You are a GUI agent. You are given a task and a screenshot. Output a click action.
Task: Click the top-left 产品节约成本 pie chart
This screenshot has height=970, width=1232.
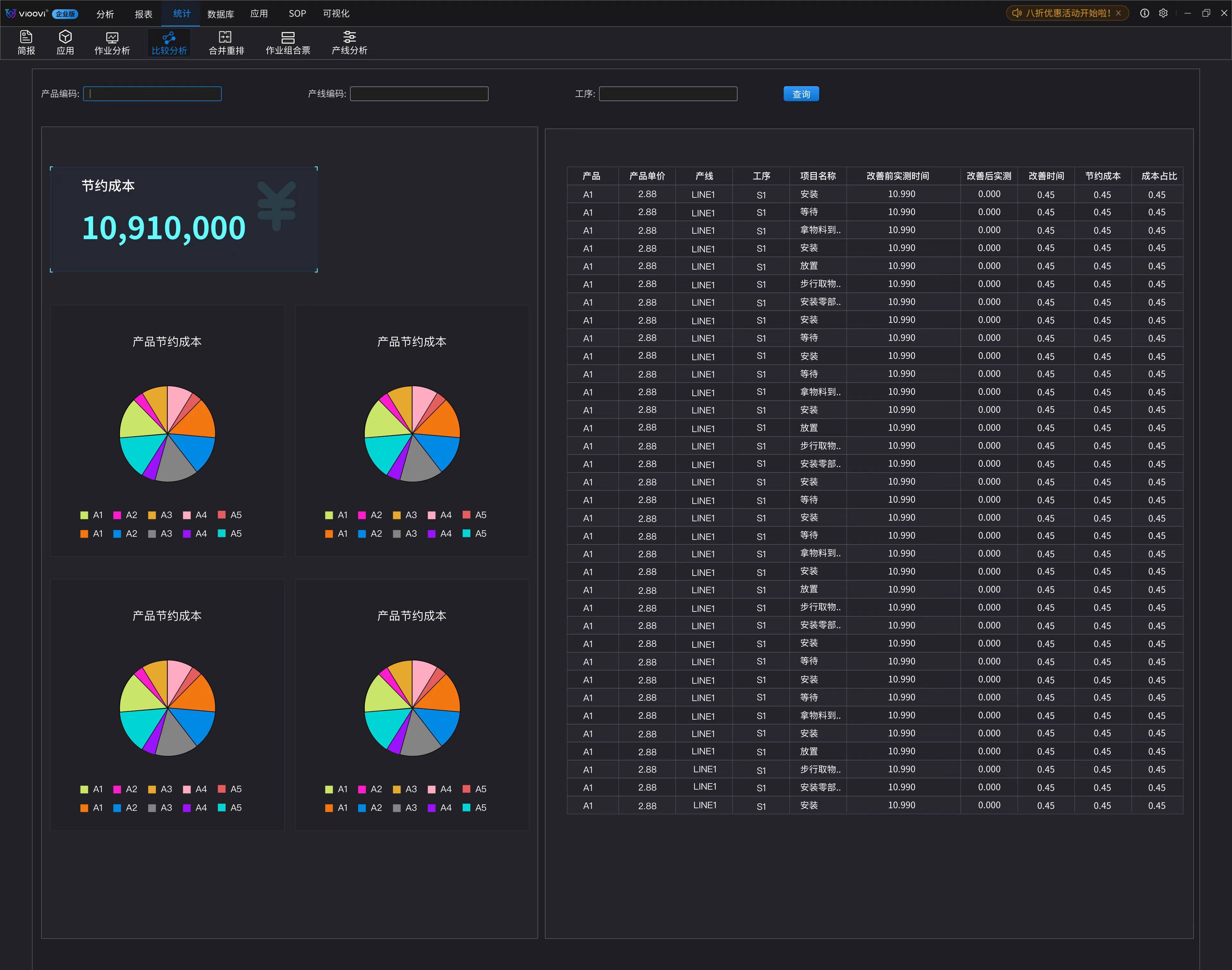[x=167, y=434]
